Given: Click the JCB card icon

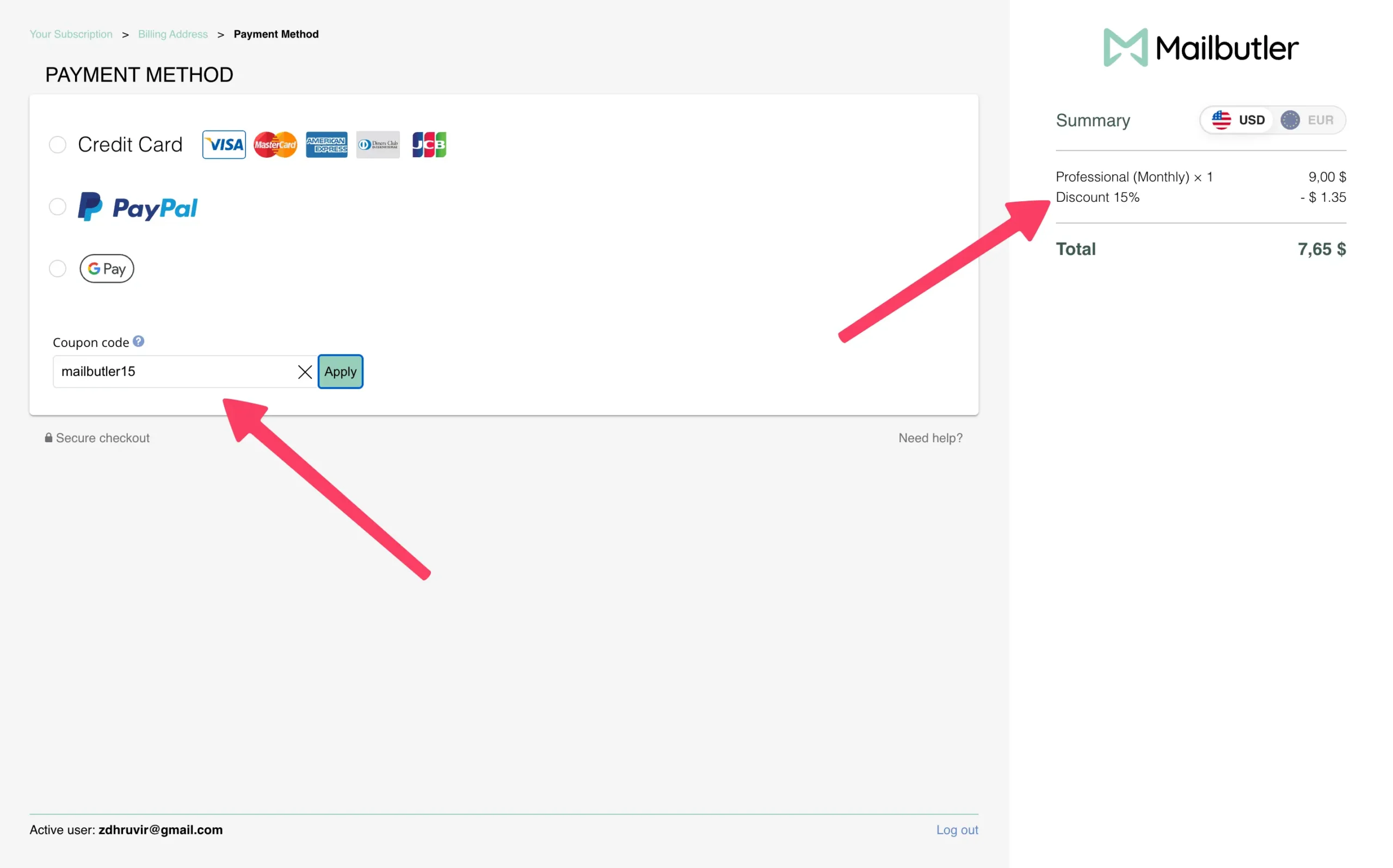Looking at the screenshot, I should pyautogui.click(x=429, y=145).
